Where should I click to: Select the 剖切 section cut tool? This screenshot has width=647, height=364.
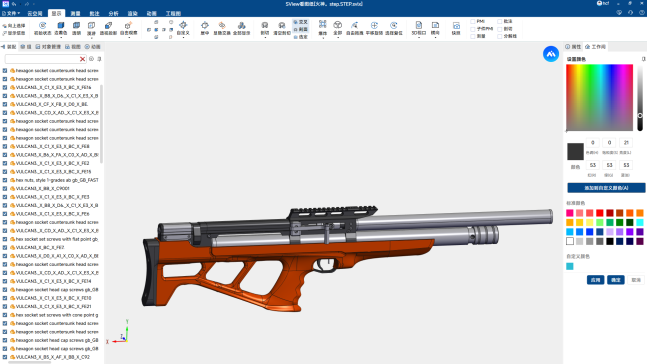click(x=265, y=28)
